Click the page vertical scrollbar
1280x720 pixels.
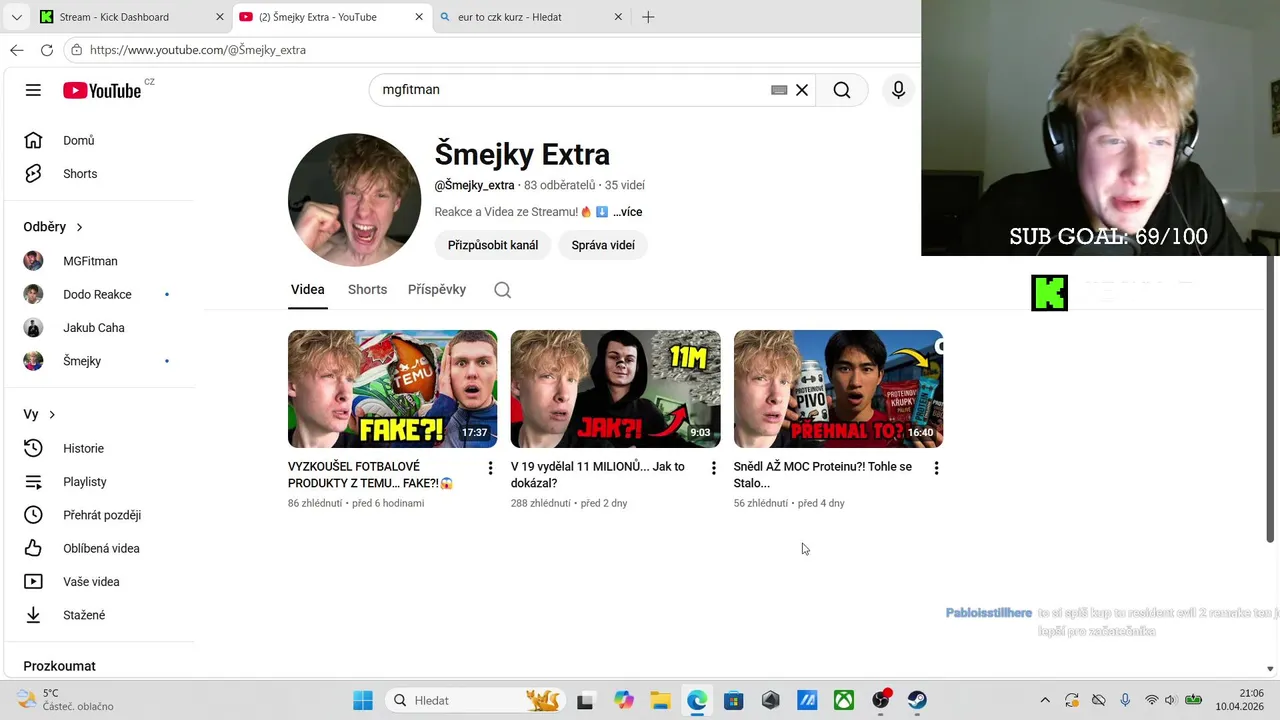pyautogui.click(x=1271, y=400)
